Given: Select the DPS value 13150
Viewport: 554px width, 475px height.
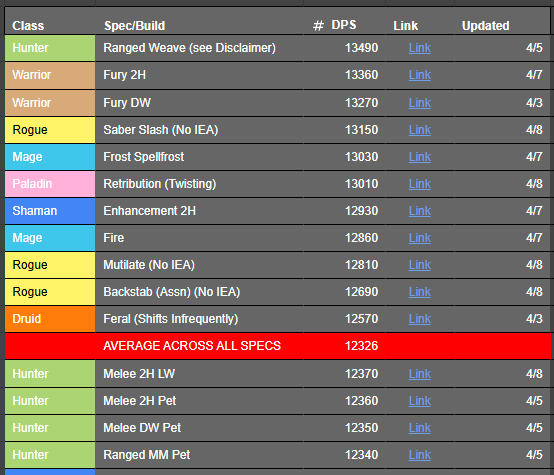Looking at the screenshot, I should point(361,130).
